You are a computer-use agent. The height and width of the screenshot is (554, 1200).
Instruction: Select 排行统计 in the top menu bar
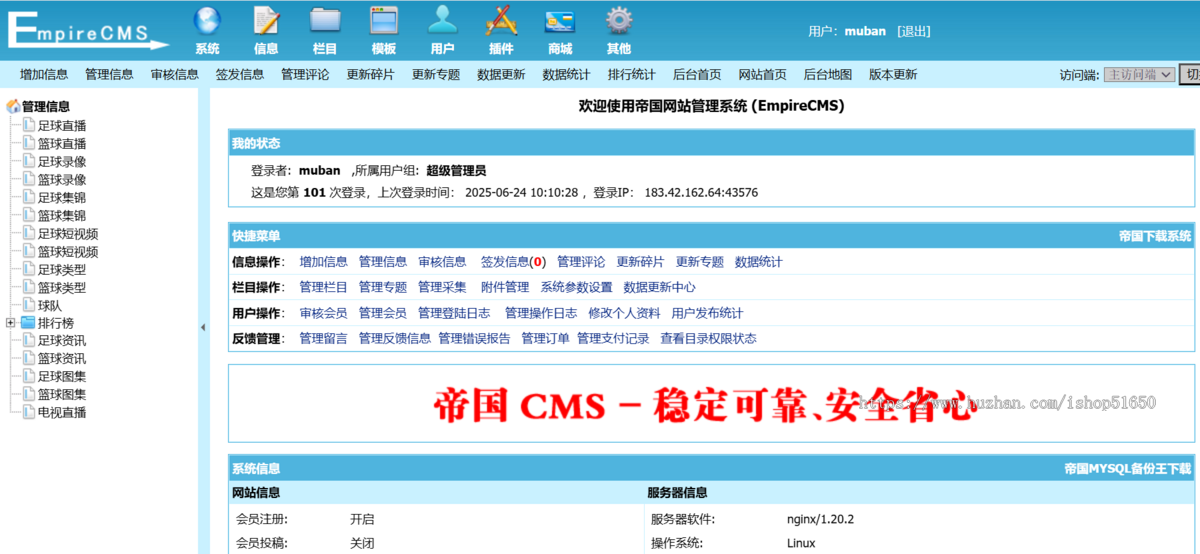click(x=632, y=74)
